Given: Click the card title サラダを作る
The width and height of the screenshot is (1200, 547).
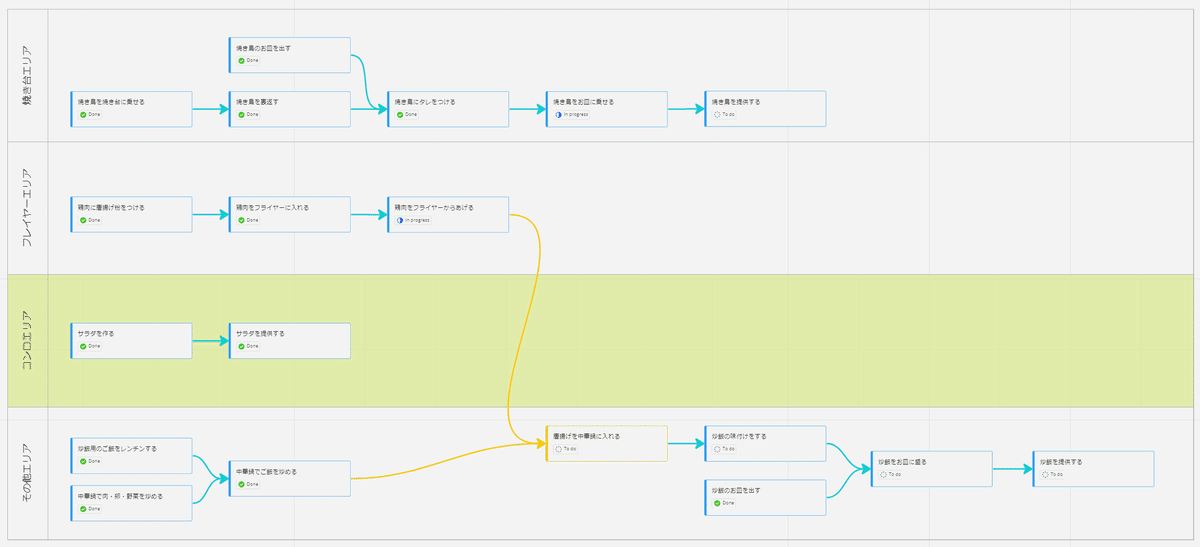Looking at the screenshot, I should coord(97,333).
